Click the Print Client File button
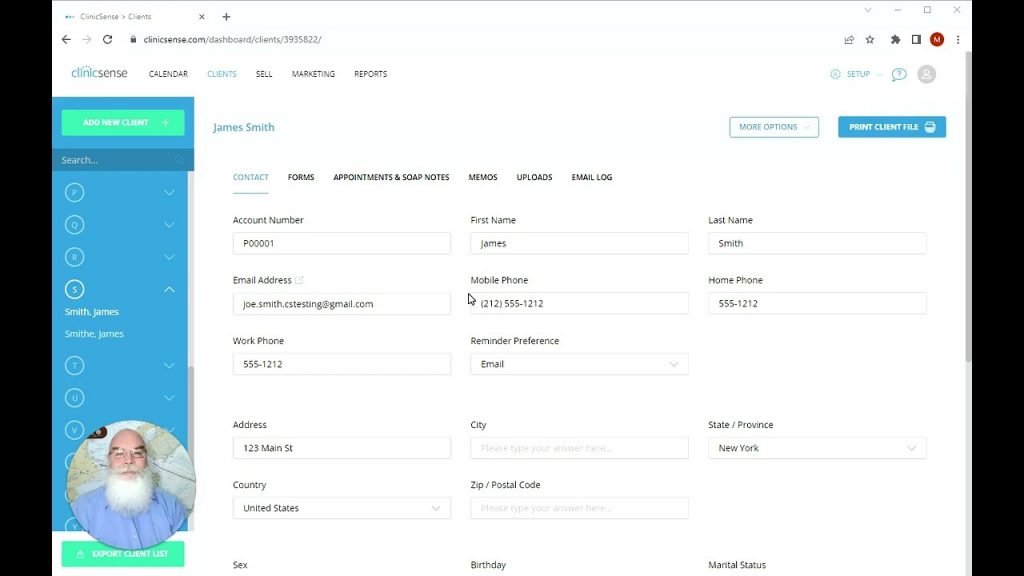 tap(891, 127)
